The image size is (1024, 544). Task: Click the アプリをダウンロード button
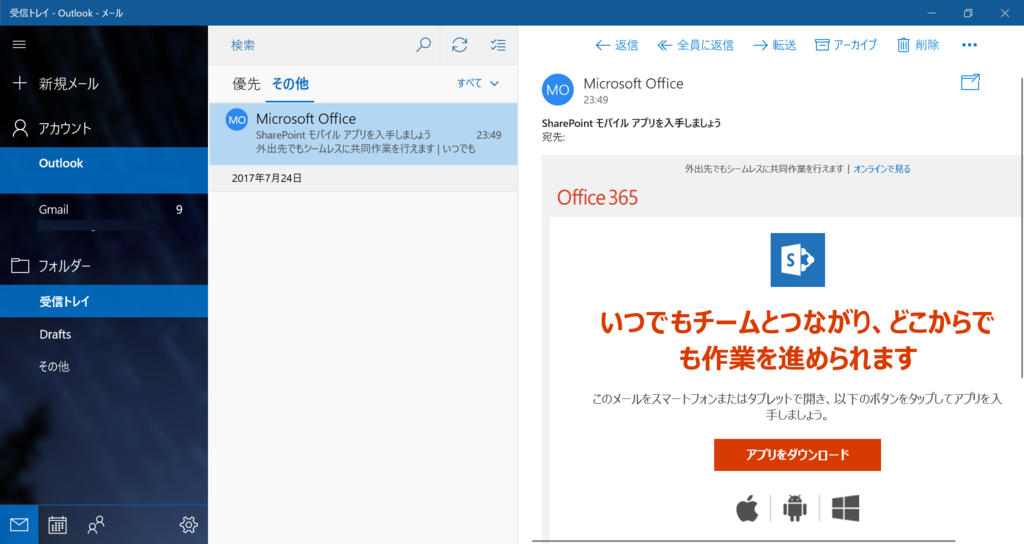point(797,455)
